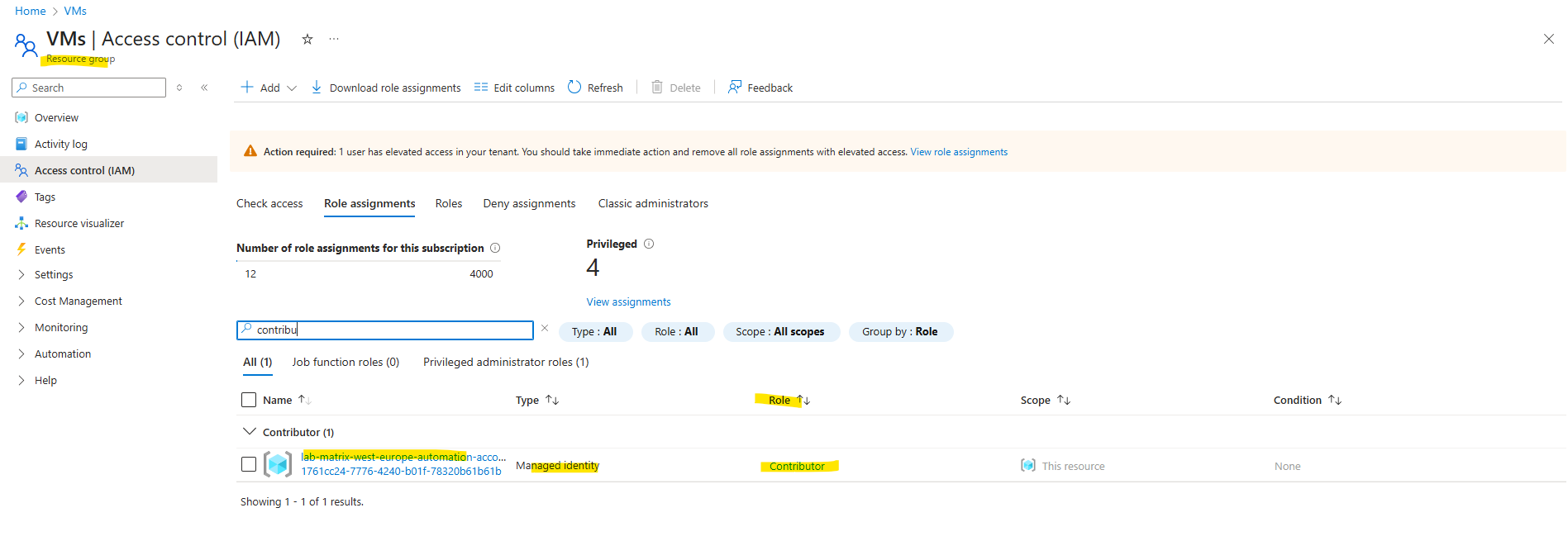Sort by Type column
Screen dimensions: 1568x560
(537, 401)
